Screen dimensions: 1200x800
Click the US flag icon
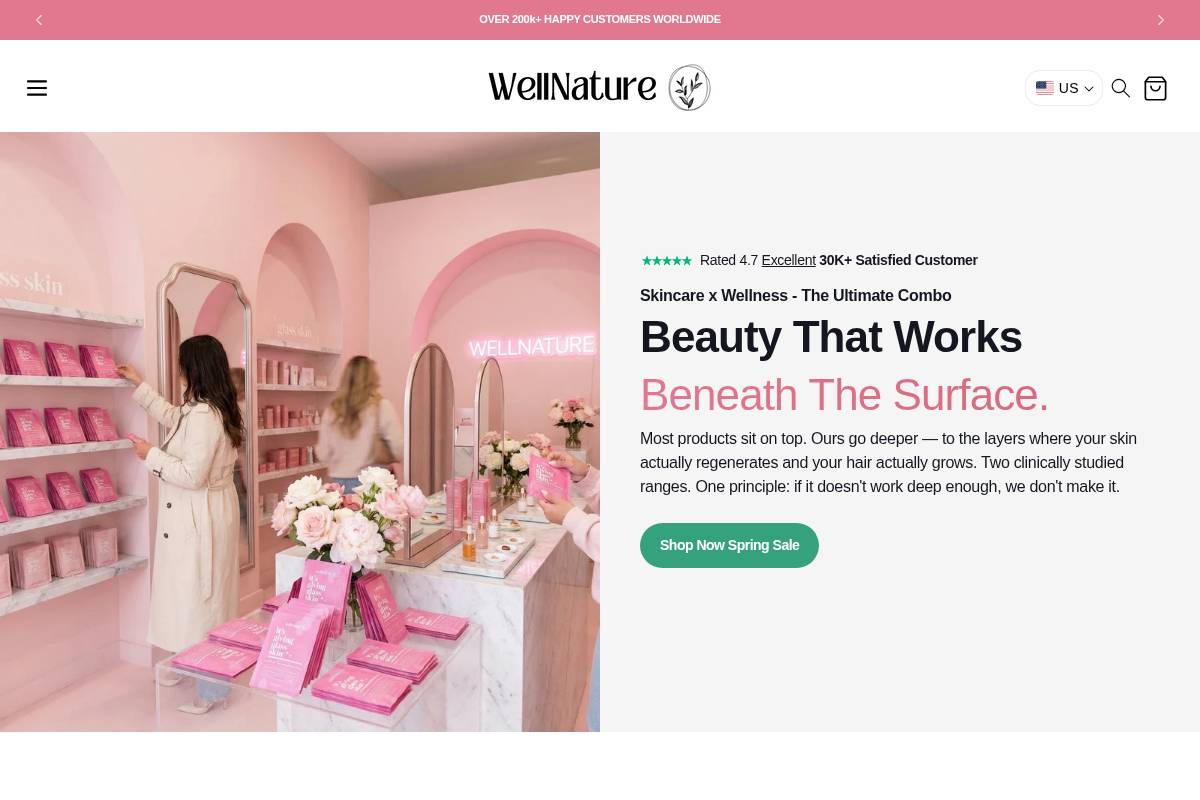[x=1045, y=88]
